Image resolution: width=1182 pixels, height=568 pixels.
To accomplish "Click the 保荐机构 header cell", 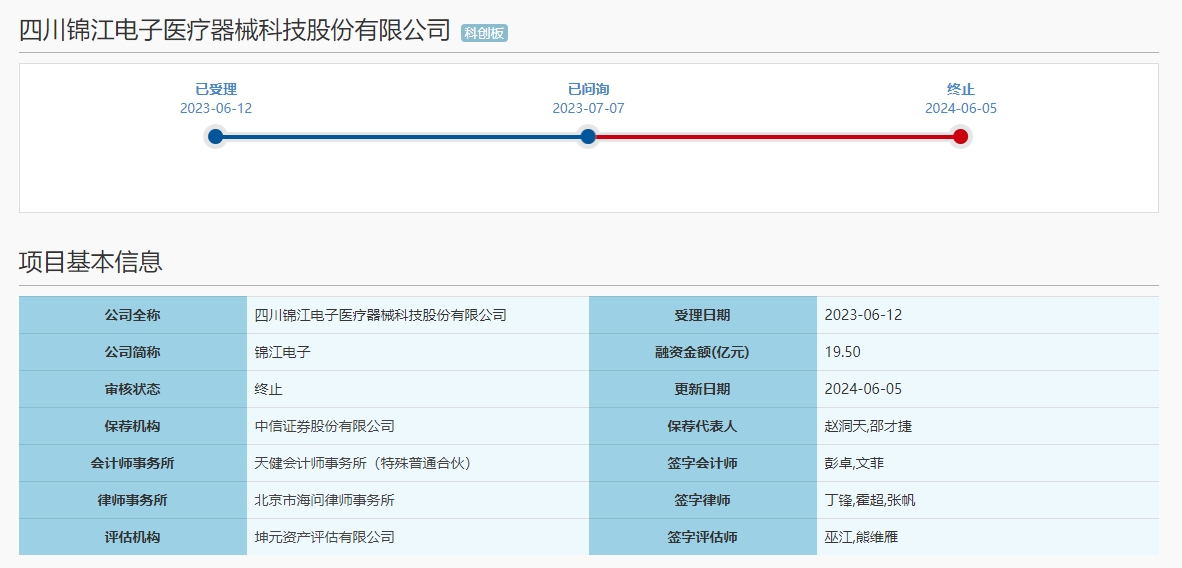I will tap(133, 426).
